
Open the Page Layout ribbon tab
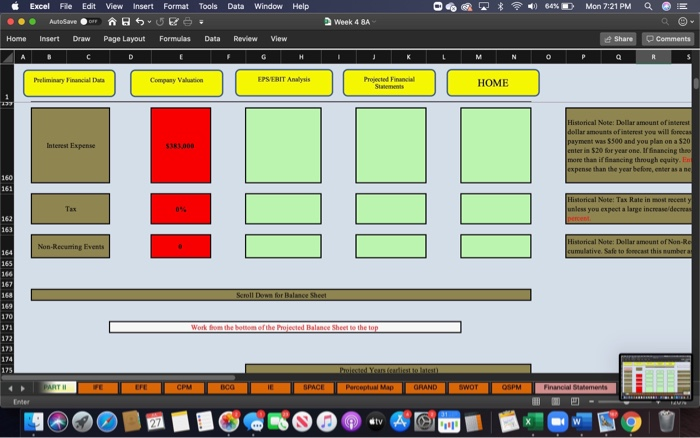click(x=124, y=39)
